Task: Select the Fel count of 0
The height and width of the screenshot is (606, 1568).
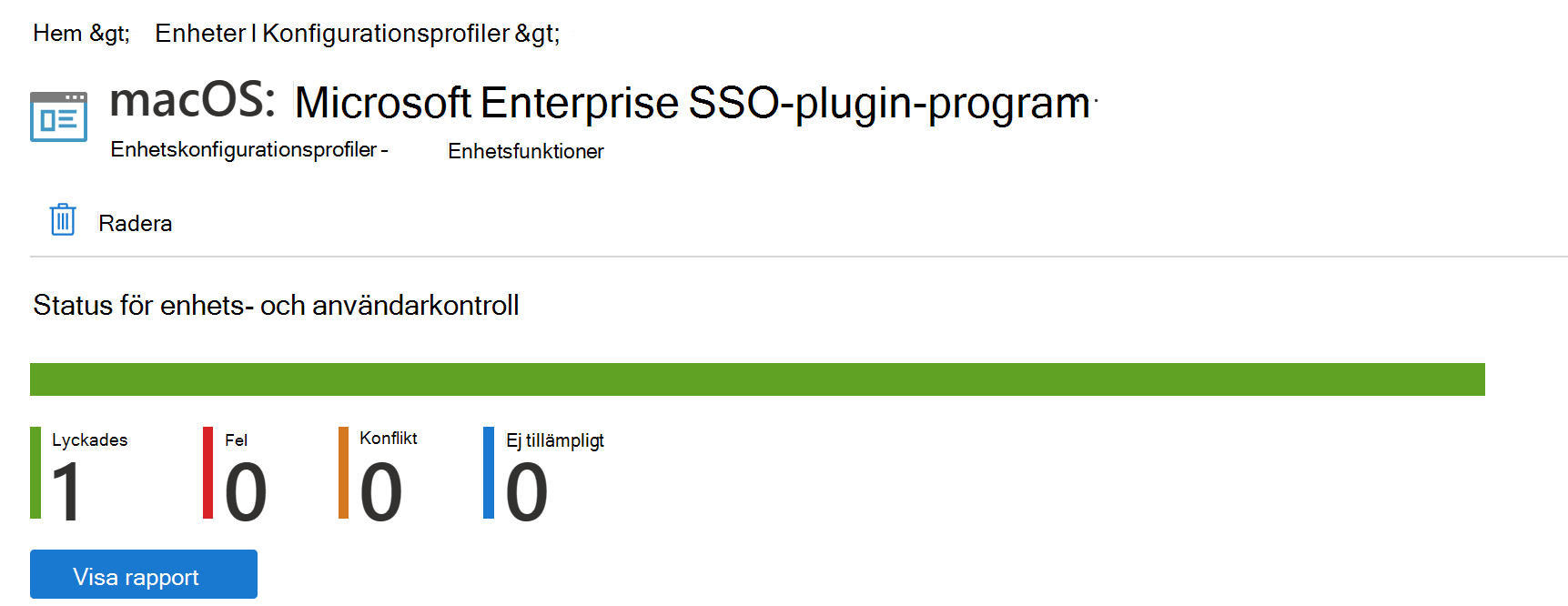Action: point(244,491)
